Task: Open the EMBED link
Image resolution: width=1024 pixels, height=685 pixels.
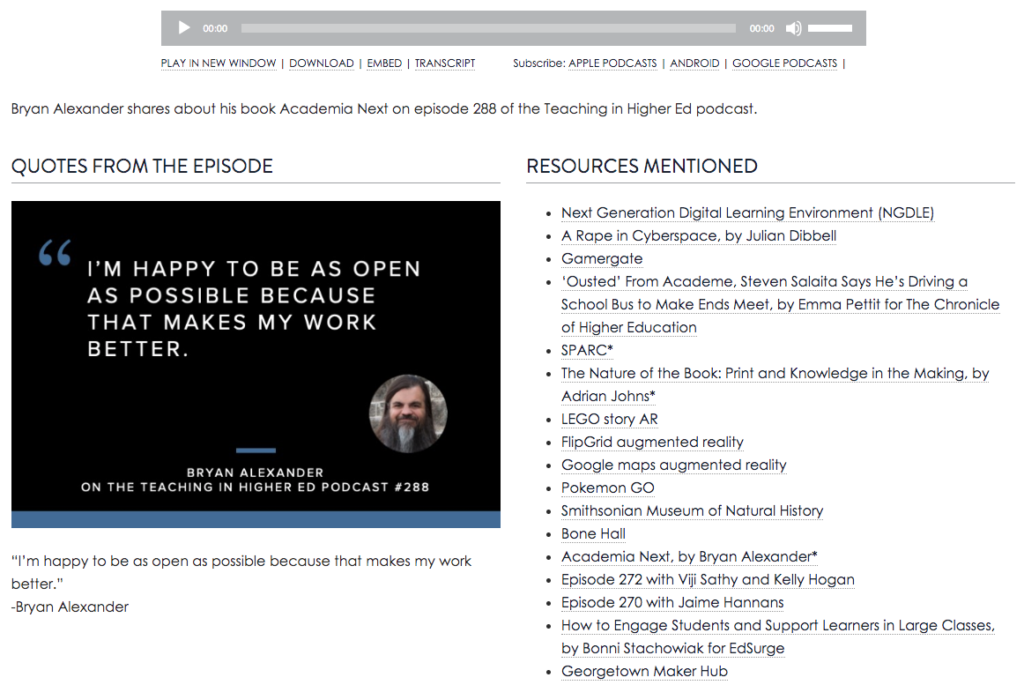Action: (384, 63)
